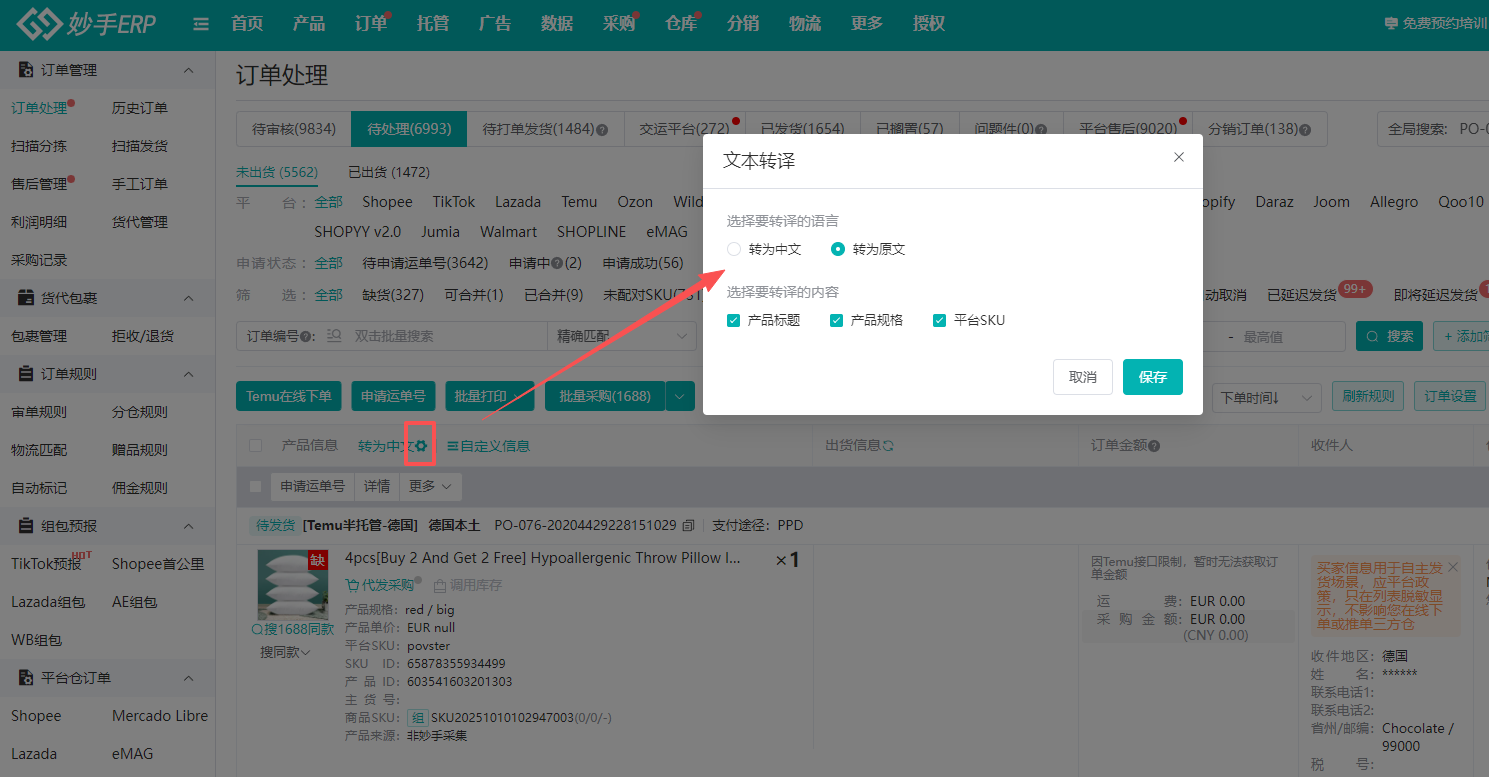Viewport: 1489px width, 777px height.
Task: Close the 文本转译 dialog with X
Action: (x=1179, y=157)
